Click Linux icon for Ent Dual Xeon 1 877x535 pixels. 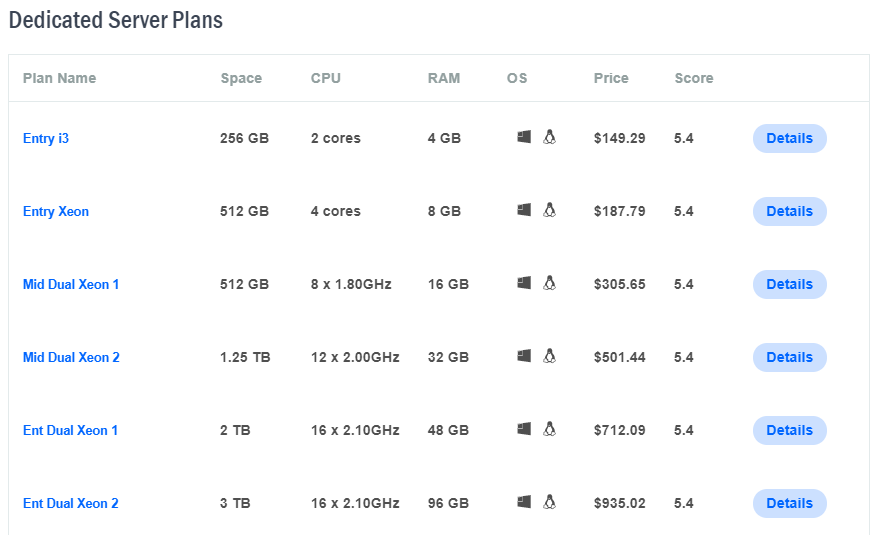[549, 429]
